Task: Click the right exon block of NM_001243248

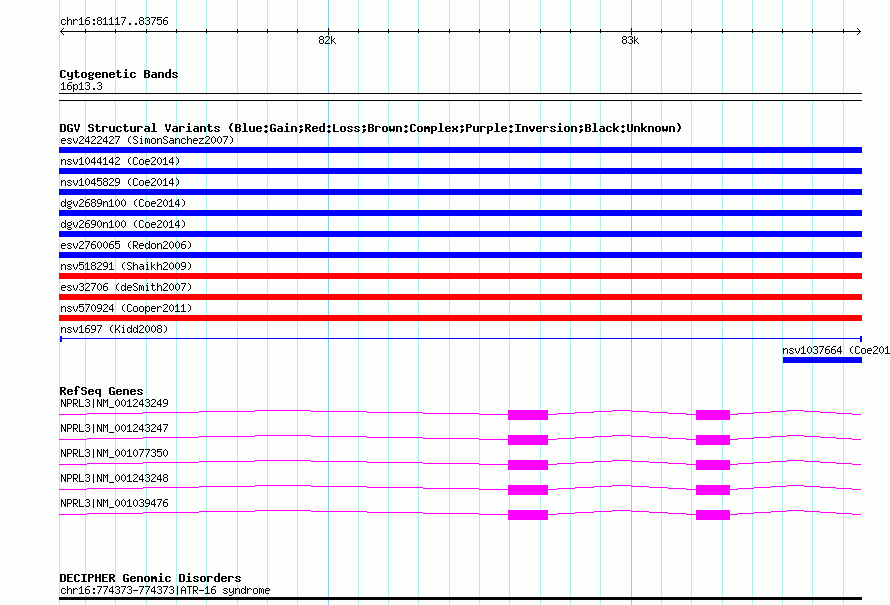Action: pyautogui.click(x=713, y=490)
